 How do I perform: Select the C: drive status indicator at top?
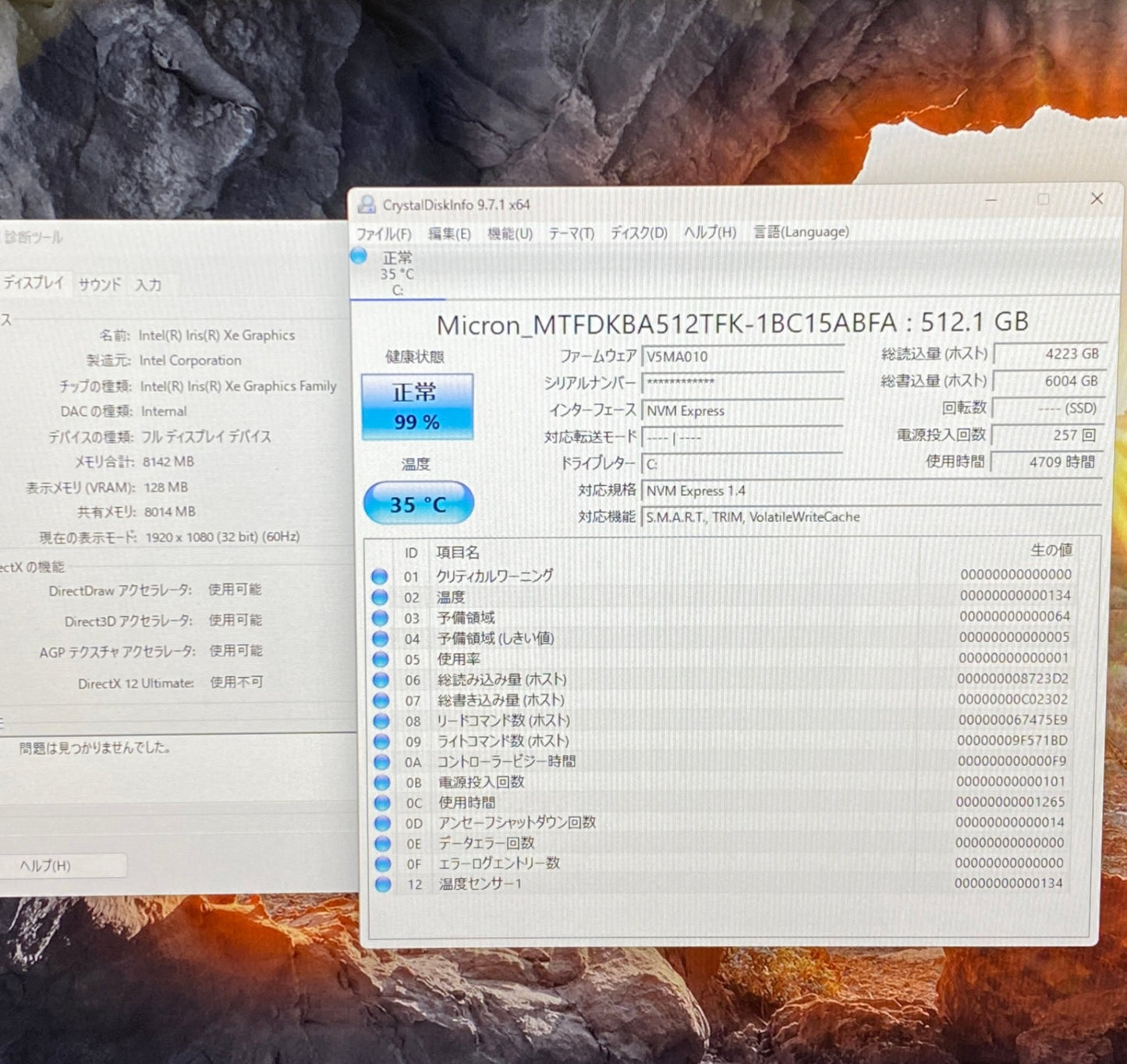[x=397, y=273]
